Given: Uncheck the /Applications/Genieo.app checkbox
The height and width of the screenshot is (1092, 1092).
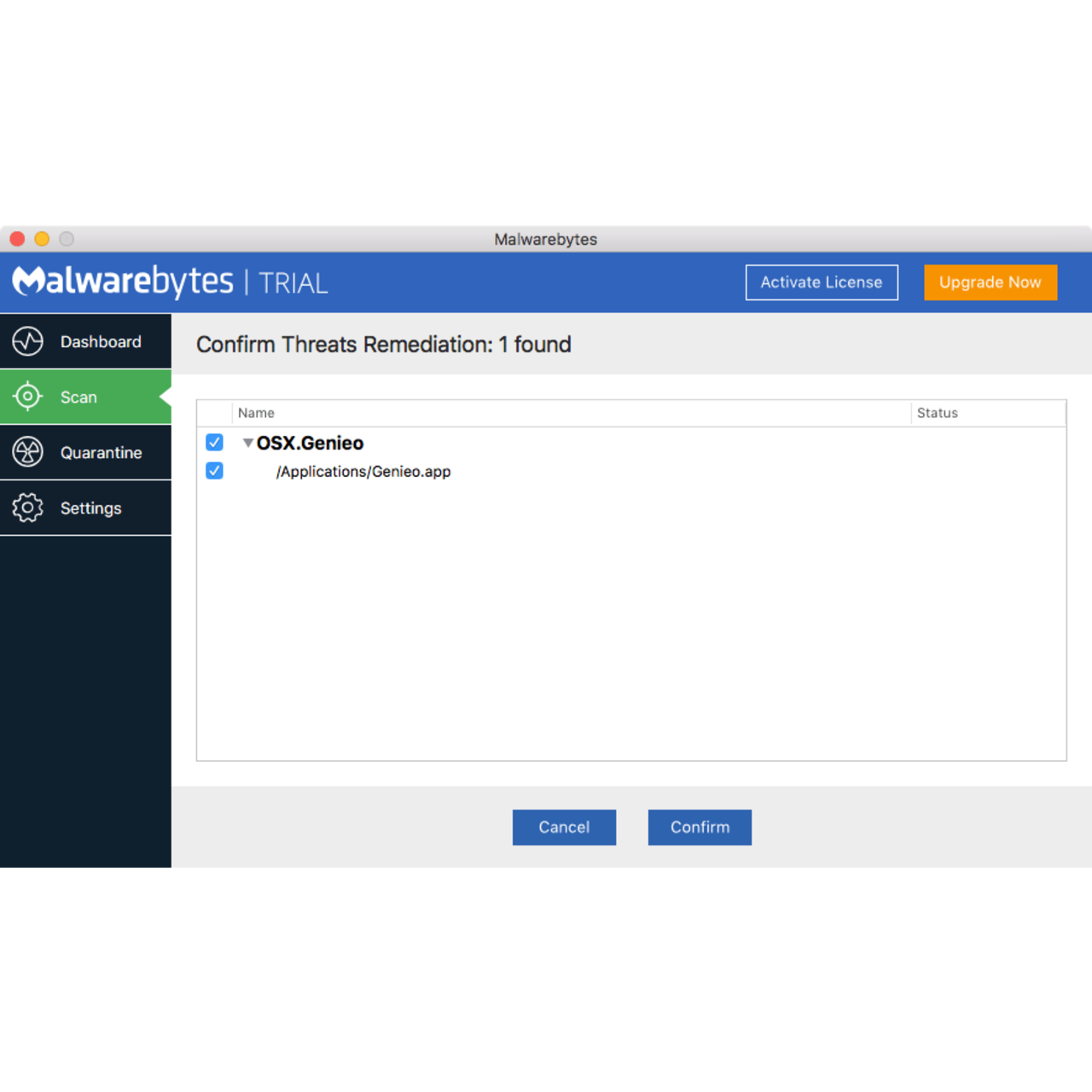Looking at the screenshot, I should point(214,471).
